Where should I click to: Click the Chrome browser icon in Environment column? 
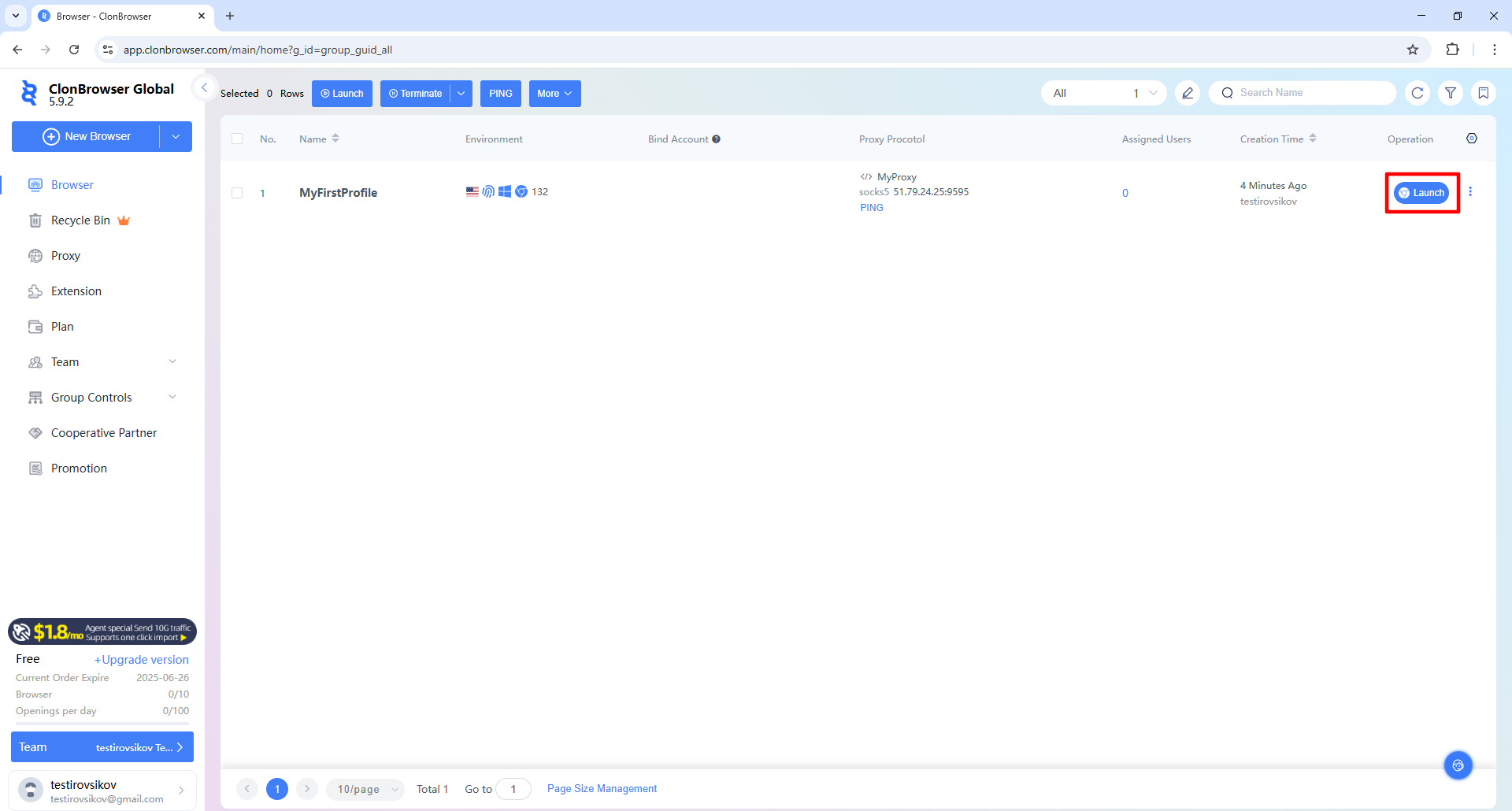(521, 191)
